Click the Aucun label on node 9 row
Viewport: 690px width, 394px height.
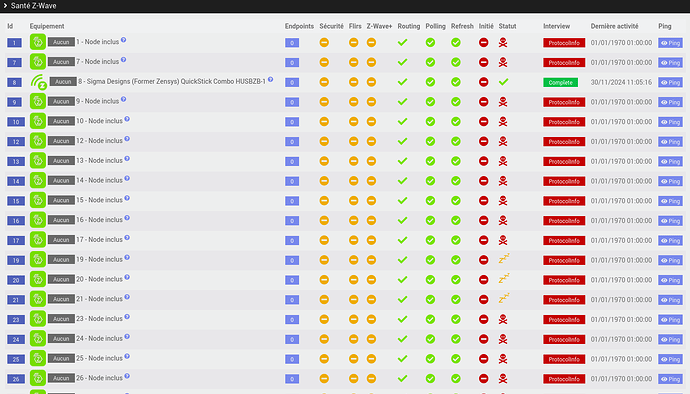pyautogui.click(x=61, y=101)
